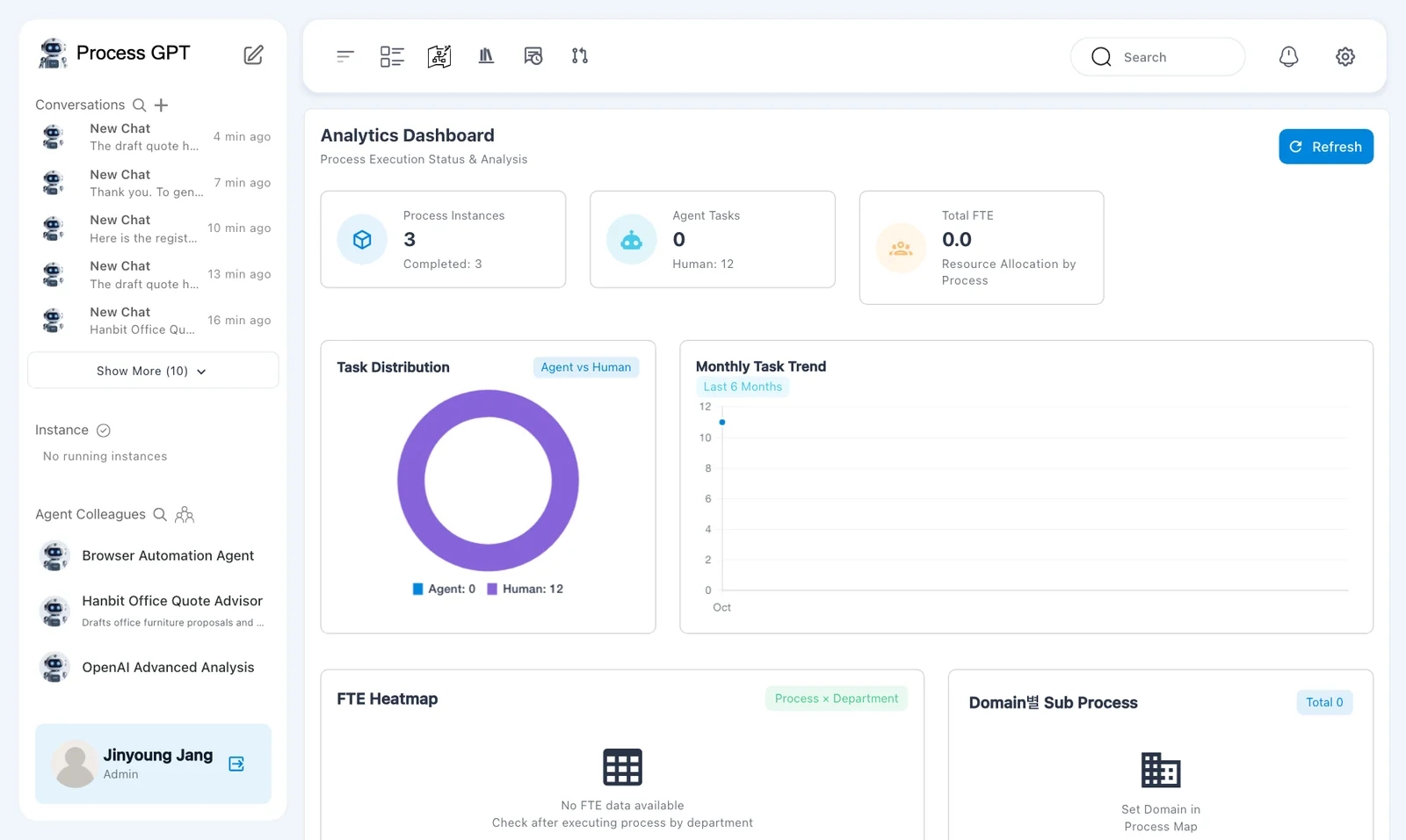Toggle Human legend purple swatch
The height and width of the screenshot is (840, 1406).
coord(492,589)
